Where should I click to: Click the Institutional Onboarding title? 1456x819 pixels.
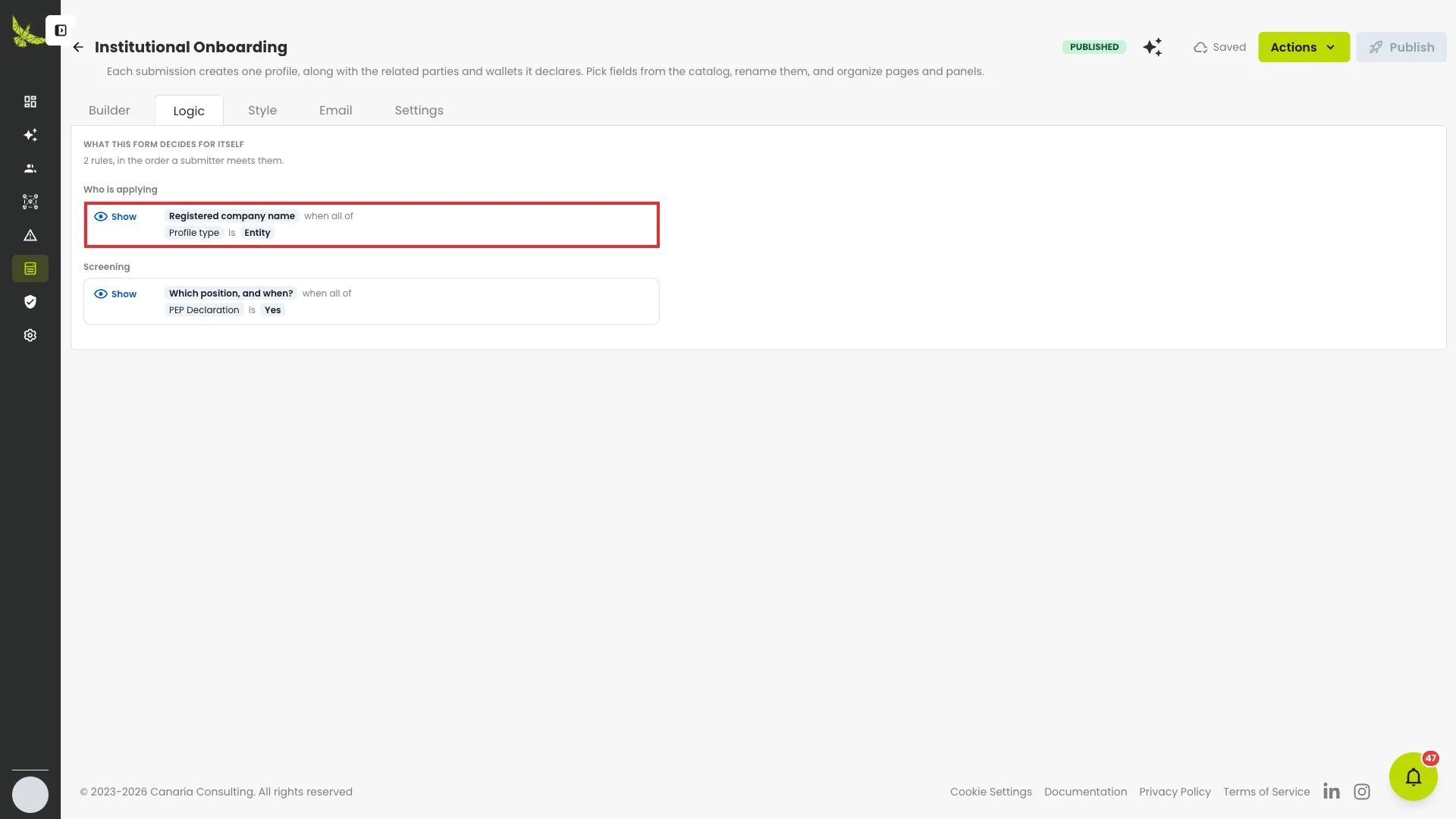pyautogui.click(x=190, y=47)
